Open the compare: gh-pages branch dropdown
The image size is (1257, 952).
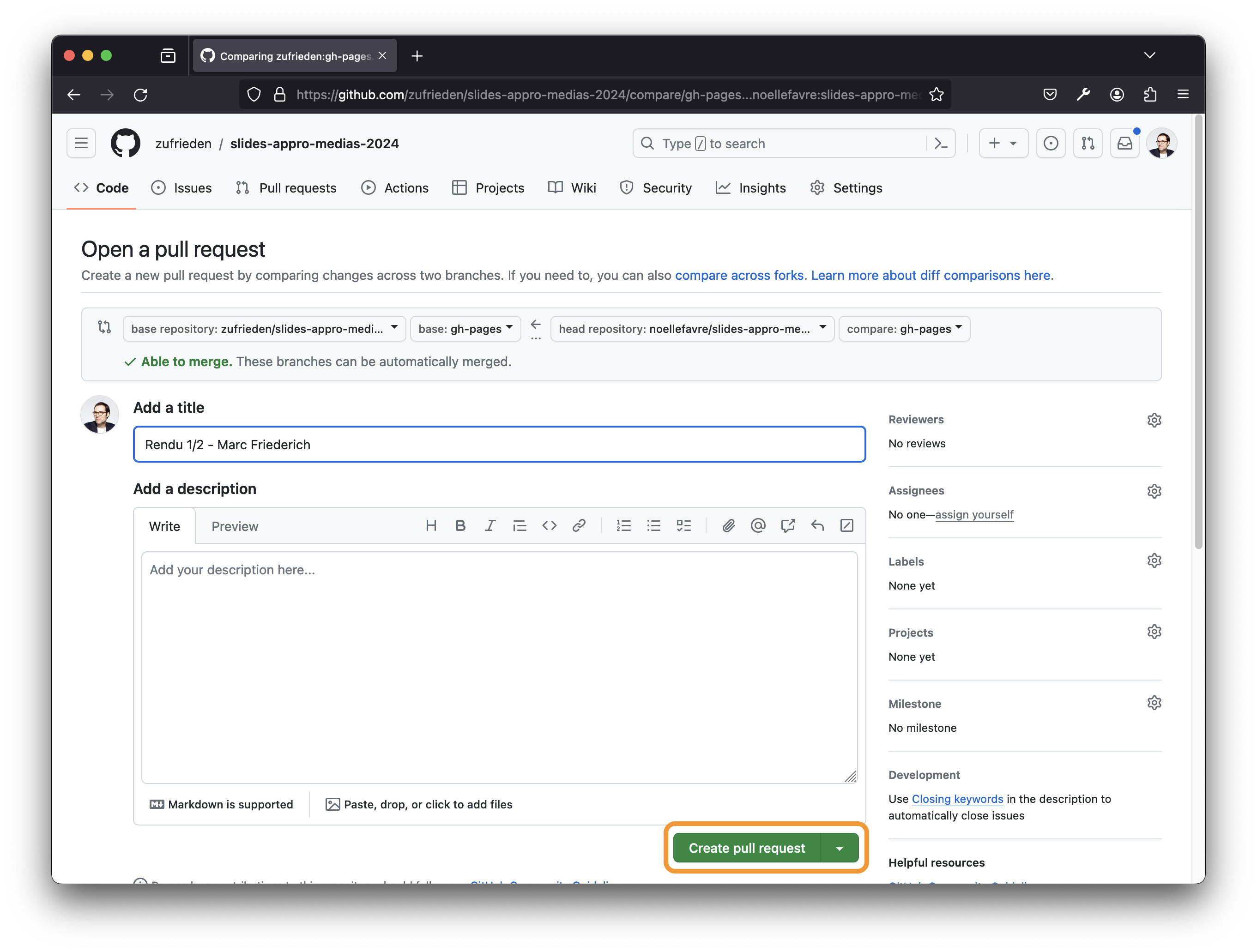click(x=904, y=329)
